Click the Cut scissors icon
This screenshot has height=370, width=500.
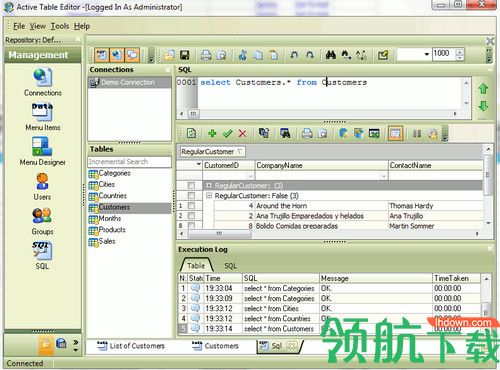[243, 55]
